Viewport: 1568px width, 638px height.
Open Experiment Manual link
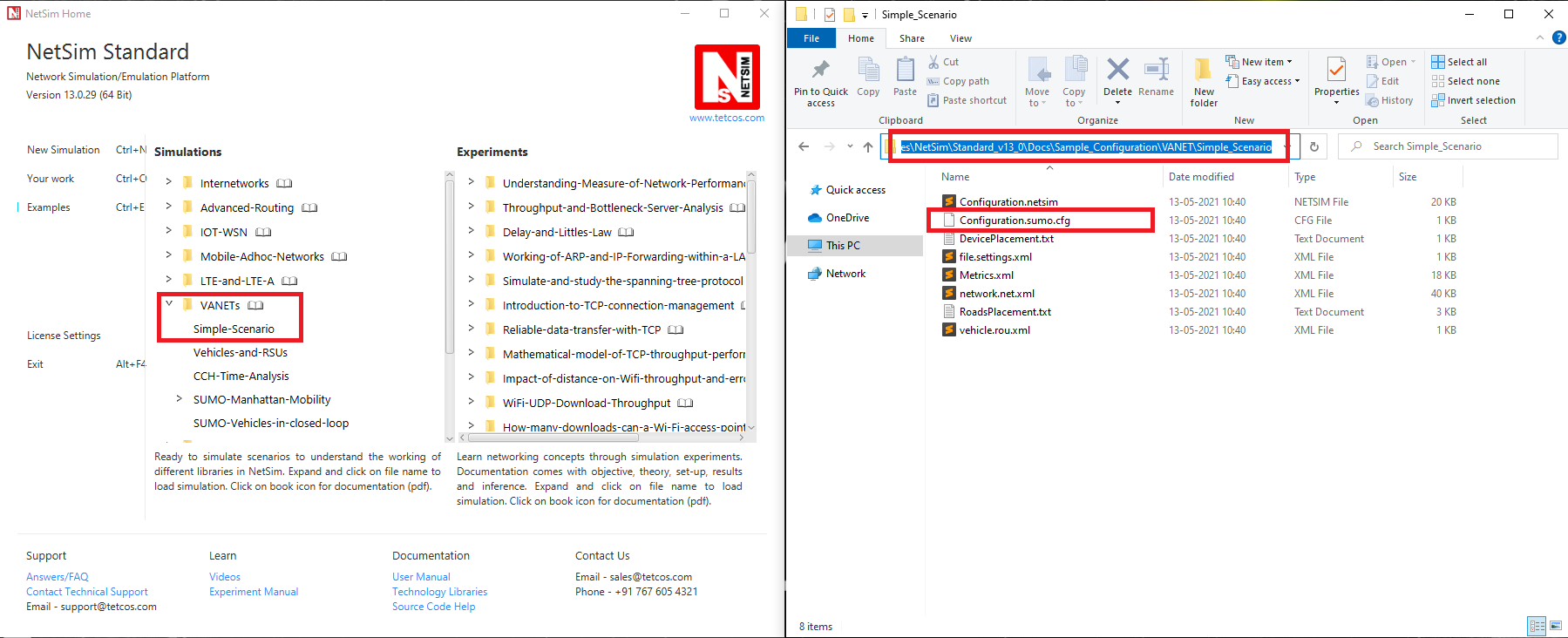click(x=254, y=592)
